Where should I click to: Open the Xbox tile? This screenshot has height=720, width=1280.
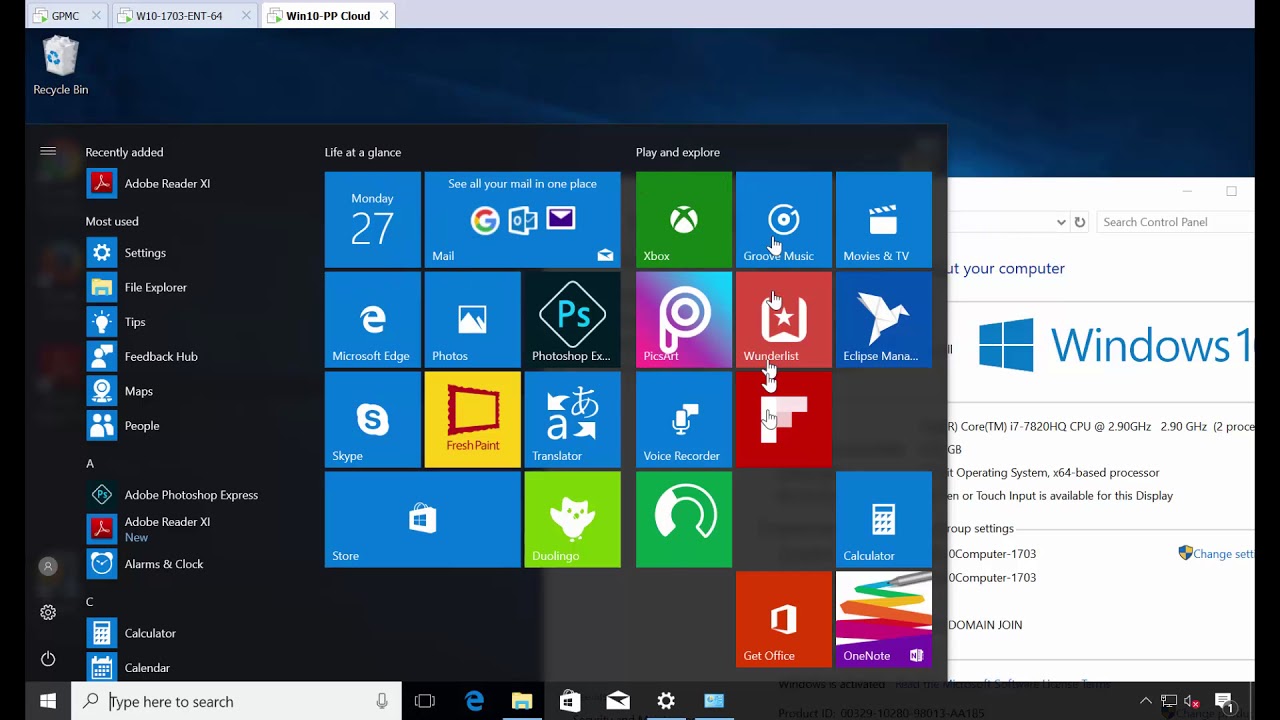pos(684,220)
